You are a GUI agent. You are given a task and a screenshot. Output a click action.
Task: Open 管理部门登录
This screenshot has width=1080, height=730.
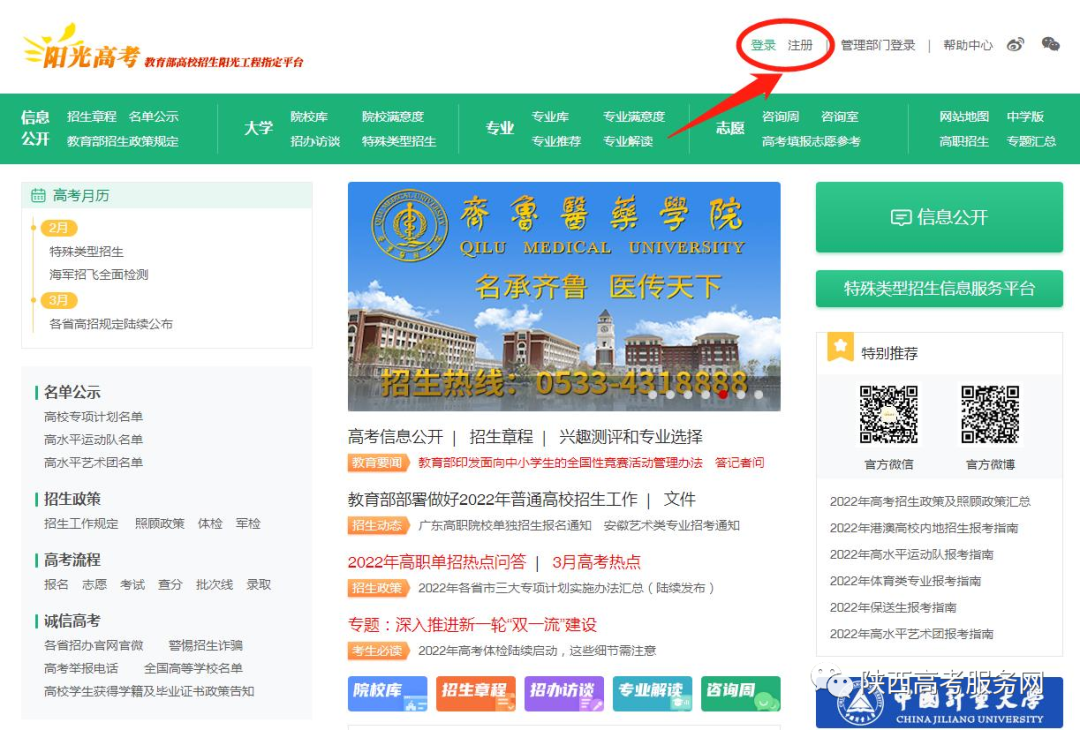point(878,45)
